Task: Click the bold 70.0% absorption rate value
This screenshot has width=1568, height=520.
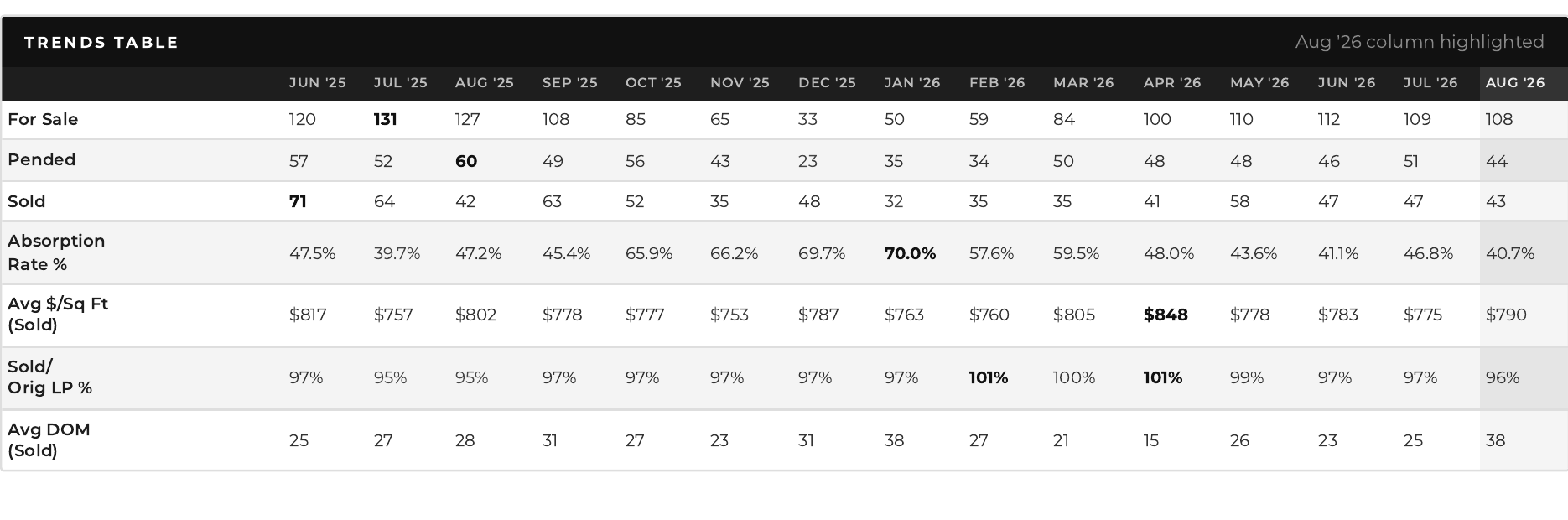Action: [x=910, y=253]
